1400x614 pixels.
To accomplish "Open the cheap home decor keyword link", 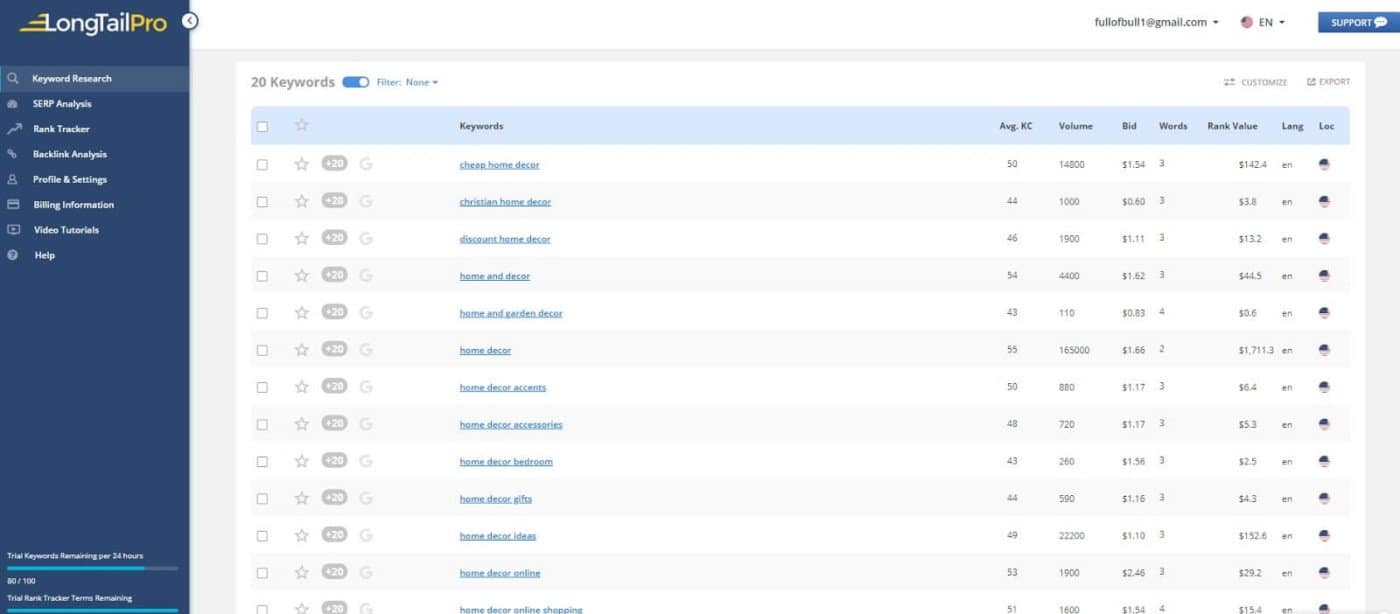I will point(499,164).
